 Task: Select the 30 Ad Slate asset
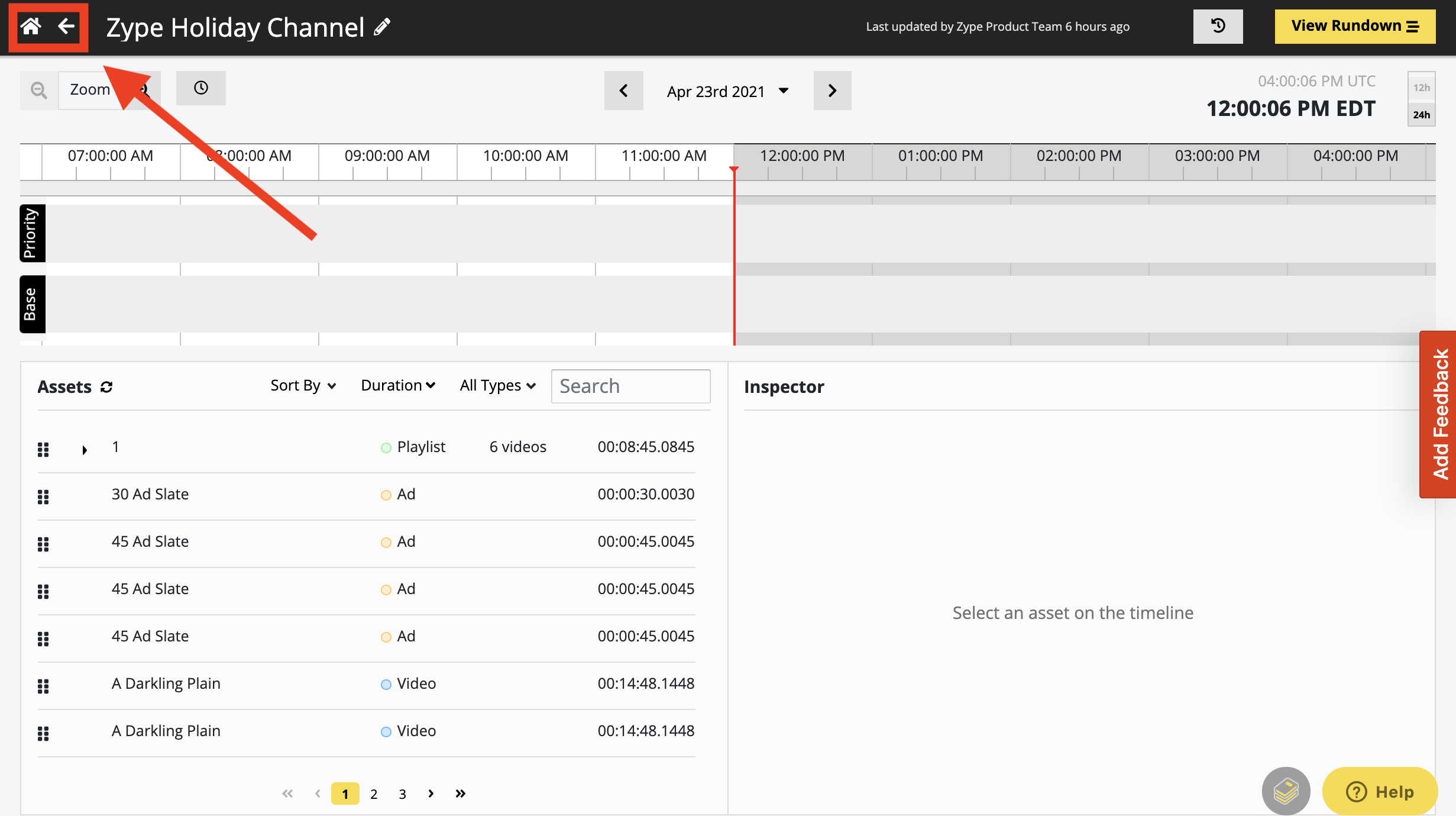pos(366,496)
